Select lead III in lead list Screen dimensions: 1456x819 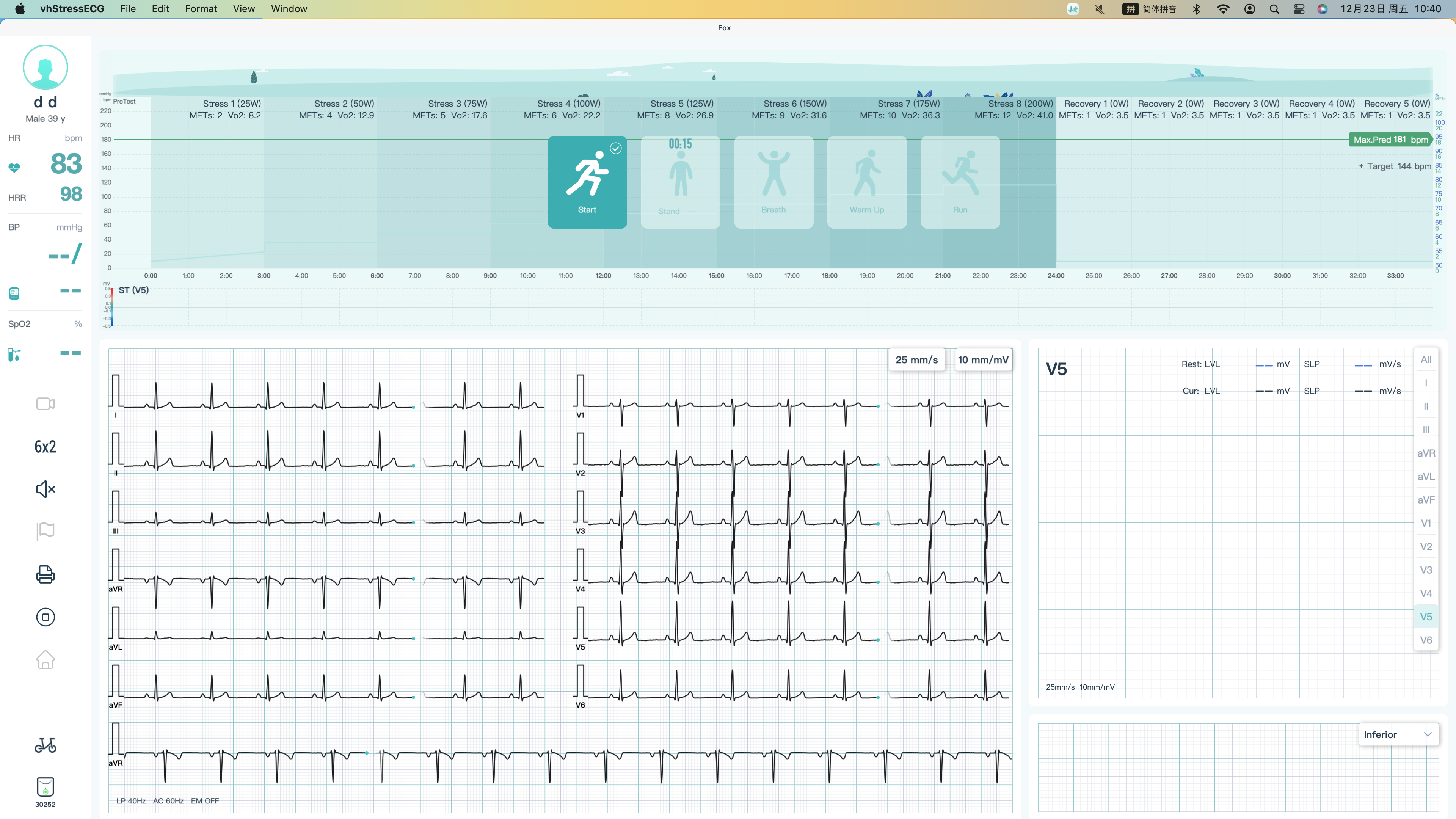(x=1426, y=430)
